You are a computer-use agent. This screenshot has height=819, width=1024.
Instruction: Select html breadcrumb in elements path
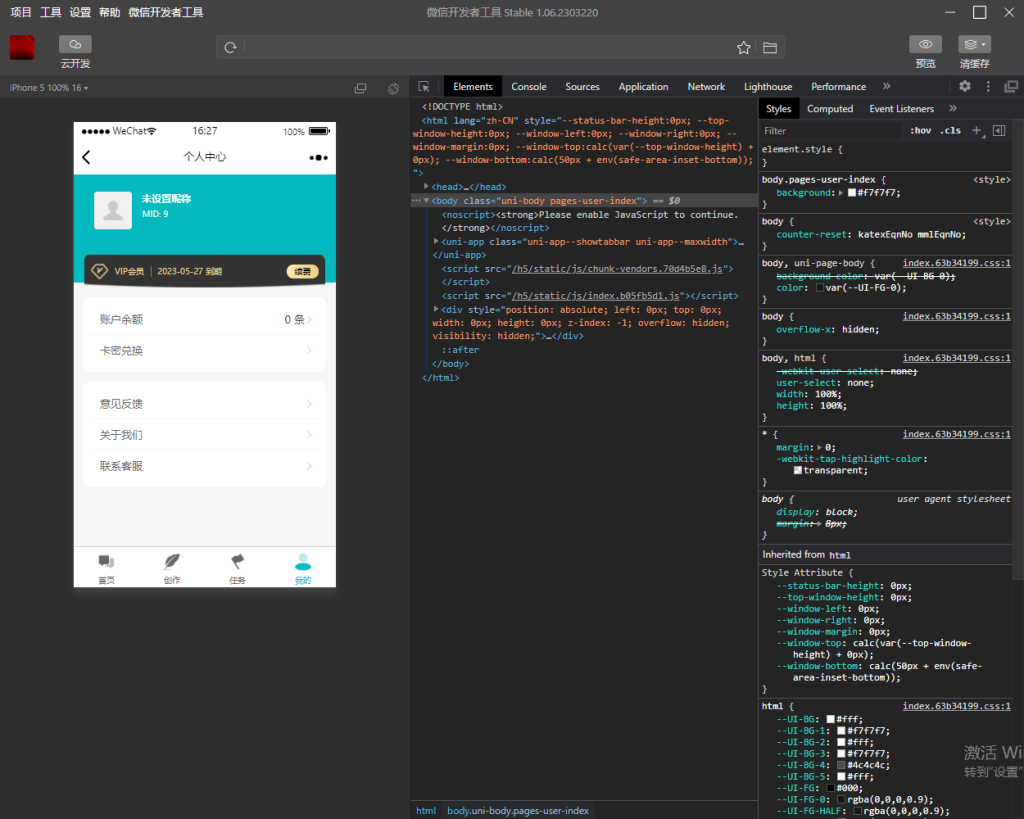tap(426, 811)
